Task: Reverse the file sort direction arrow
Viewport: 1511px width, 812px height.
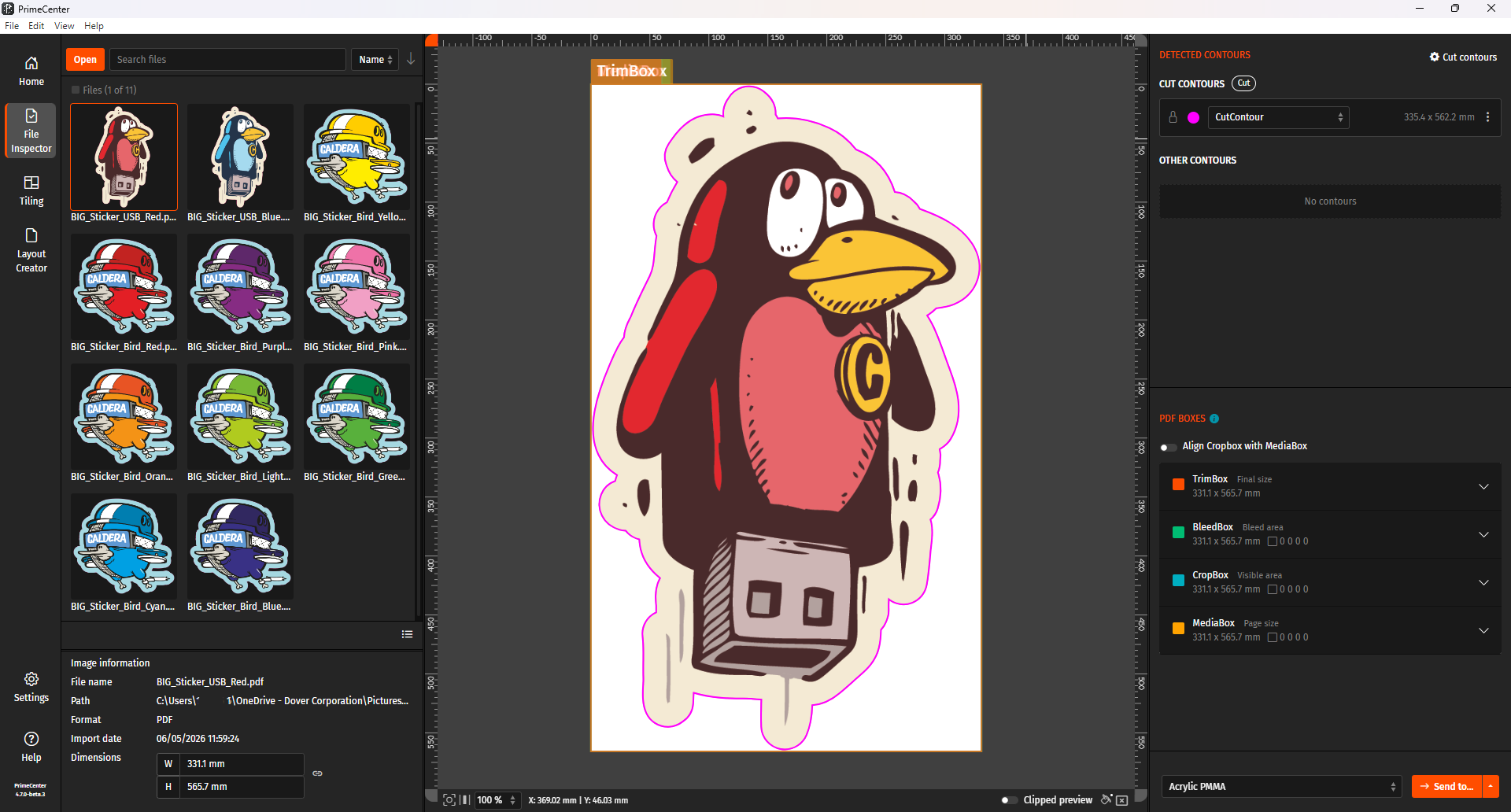Action: click(x=411, y=59)
